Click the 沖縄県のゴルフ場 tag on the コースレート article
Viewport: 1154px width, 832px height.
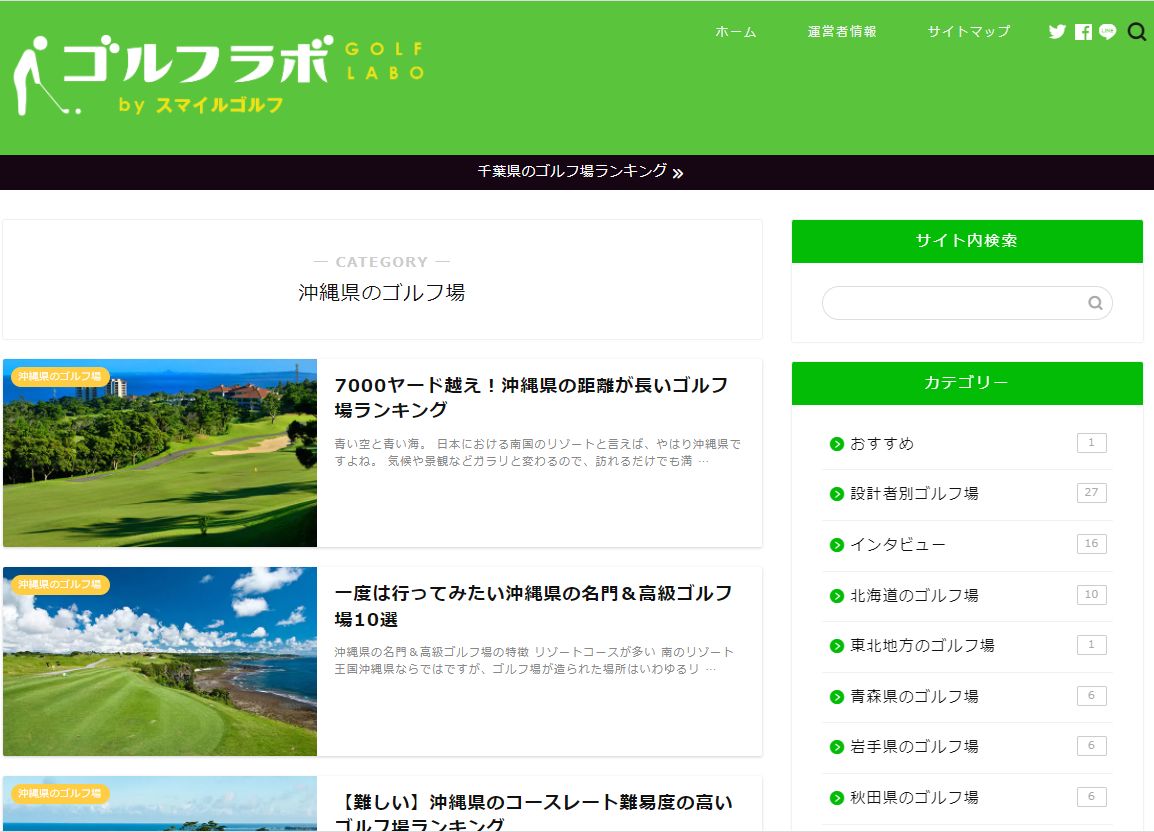point(60,793)
